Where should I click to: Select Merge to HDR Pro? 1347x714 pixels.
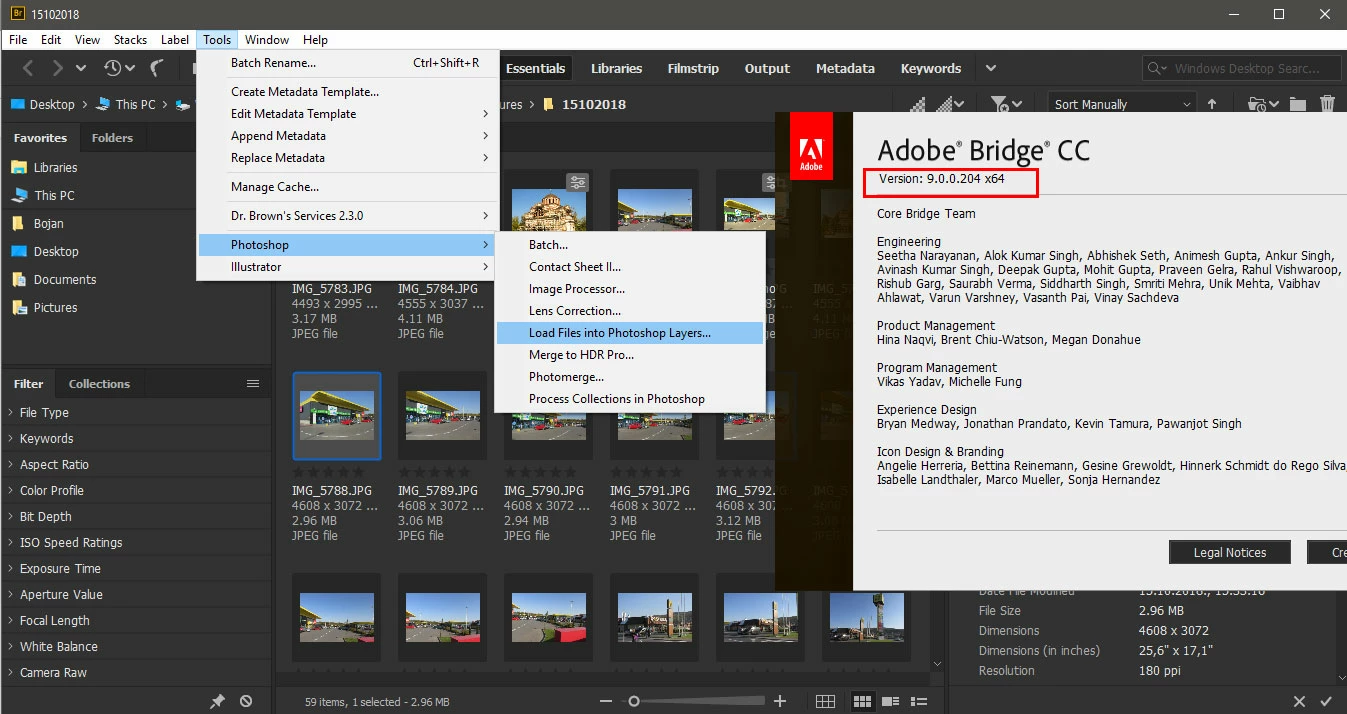point(629,355)
